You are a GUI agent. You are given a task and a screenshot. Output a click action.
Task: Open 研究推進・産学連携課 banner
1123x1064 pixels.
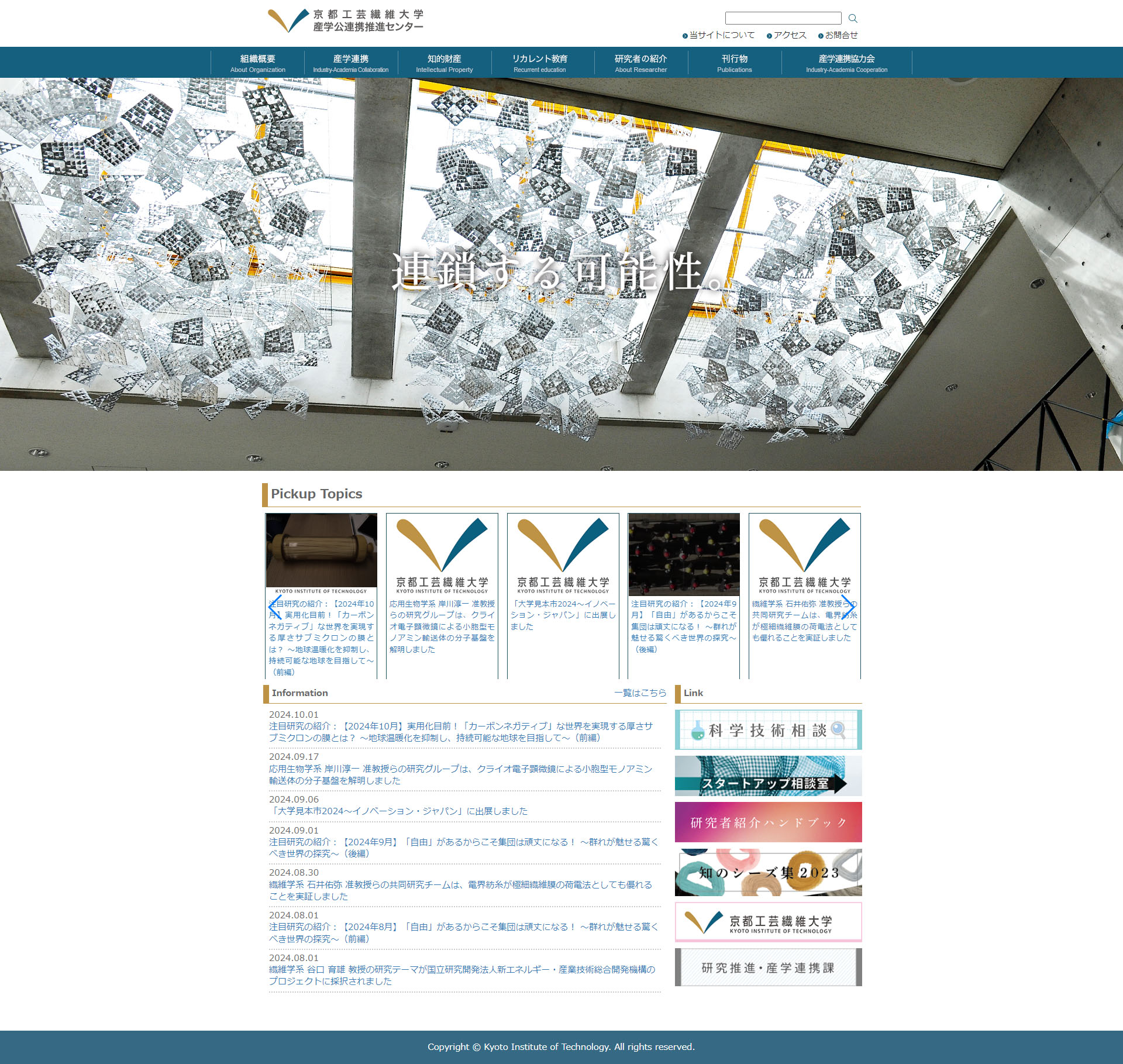(x=768, y=967)
